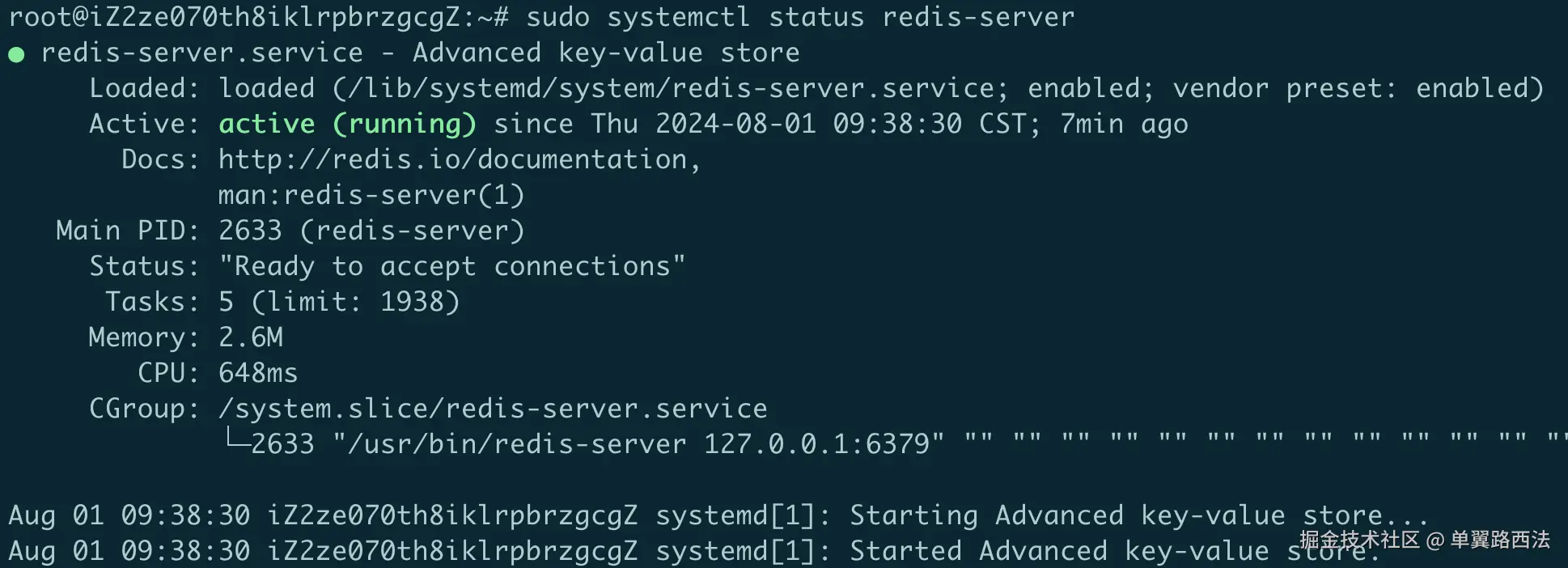1568x568 pixels.
Task: Click the green service status dot
Action: point(16,55)
